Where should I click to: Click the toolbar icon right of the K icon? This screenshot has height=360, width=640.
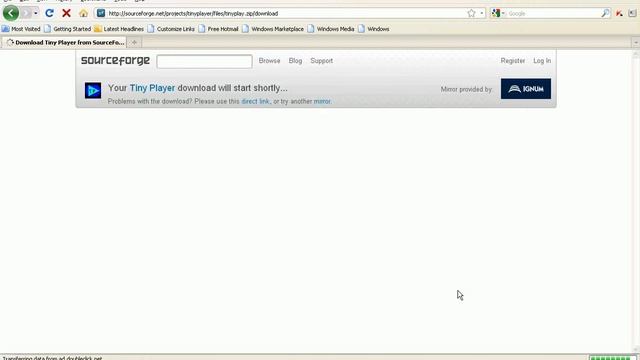(632, 13)
